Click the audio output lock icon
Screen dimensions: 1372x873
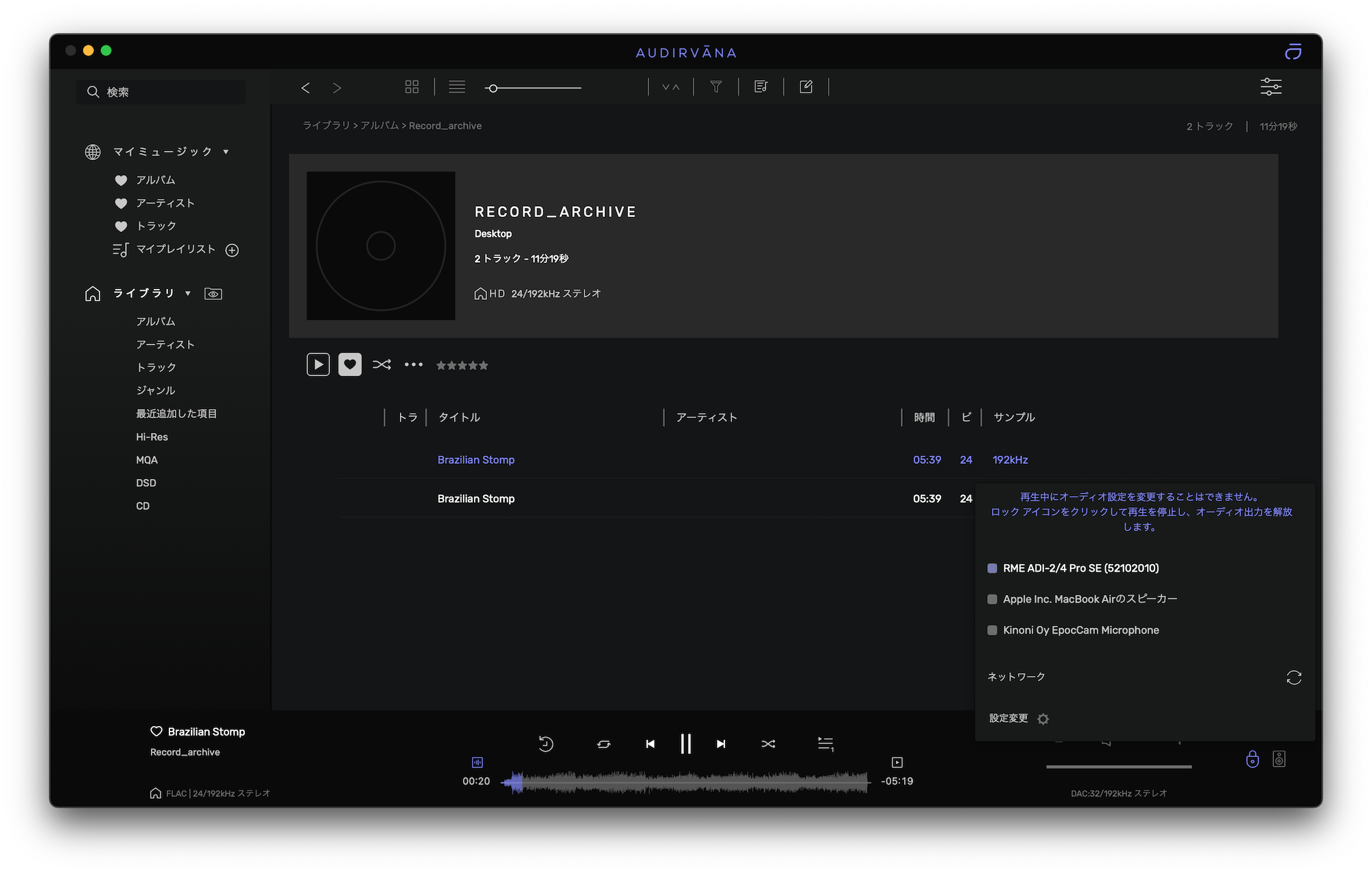(x=1252, y=759)
